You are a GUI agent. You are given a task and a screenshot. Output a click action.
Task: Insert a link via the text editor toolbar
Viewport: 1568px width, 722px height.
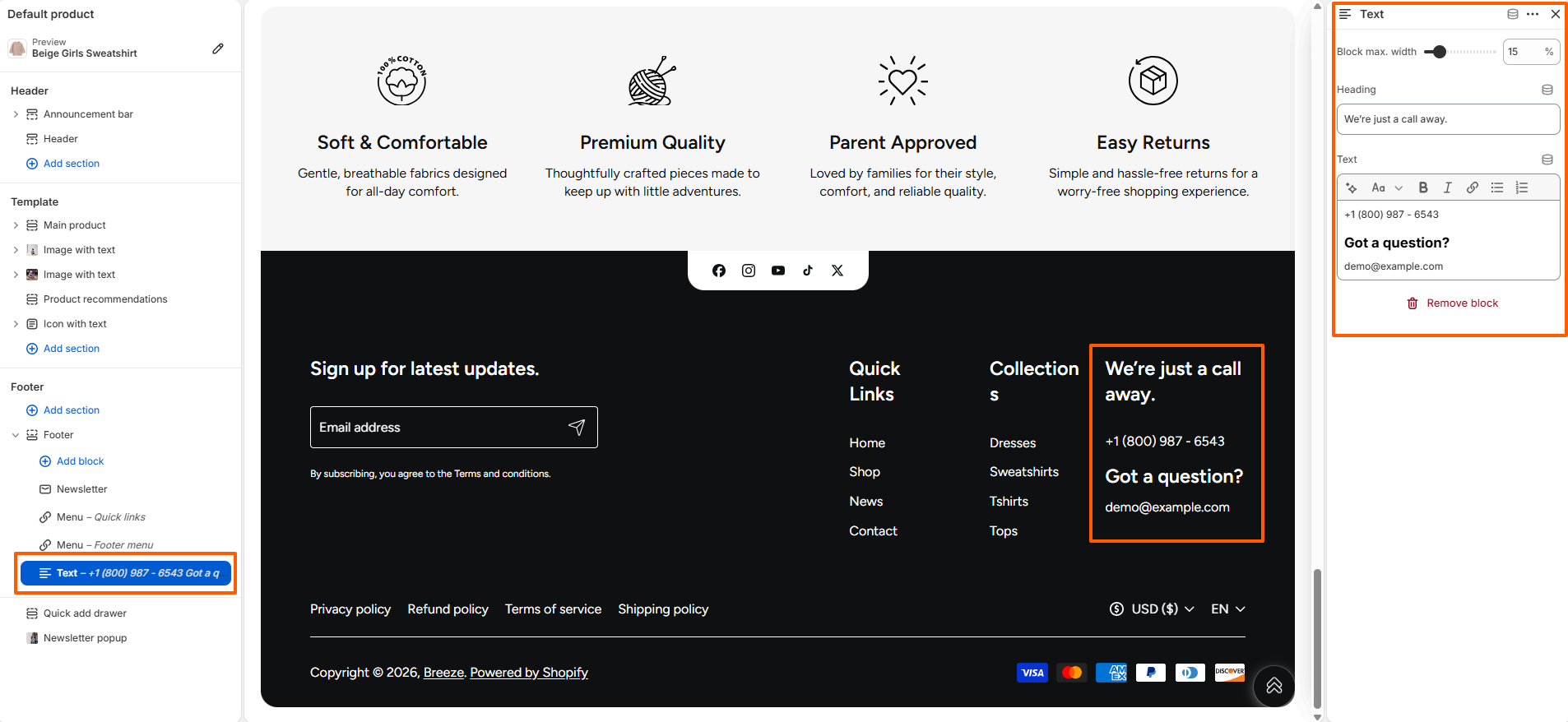[1473, 187]
